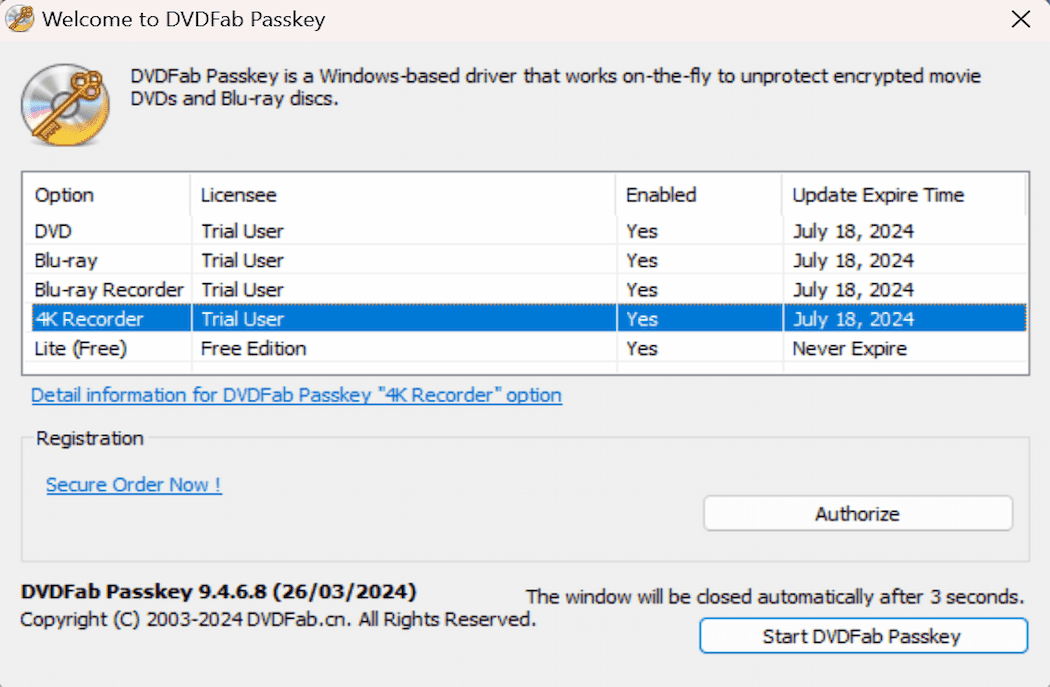Viewport: 1050px width, 687px height.
Task: Click Trial User in the 4K Recorder row
Action: (242, 319)
